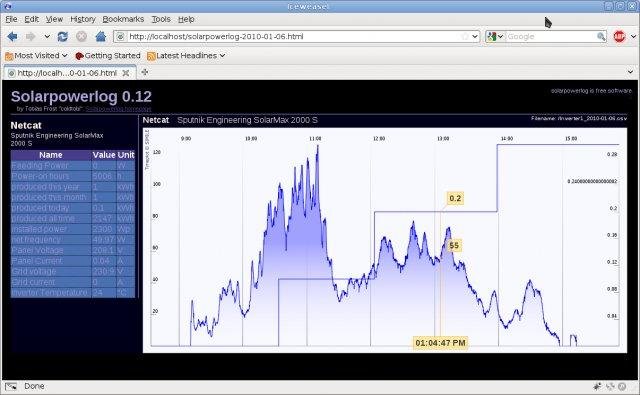
Task: Open the File menu
Action: point(11,19)
